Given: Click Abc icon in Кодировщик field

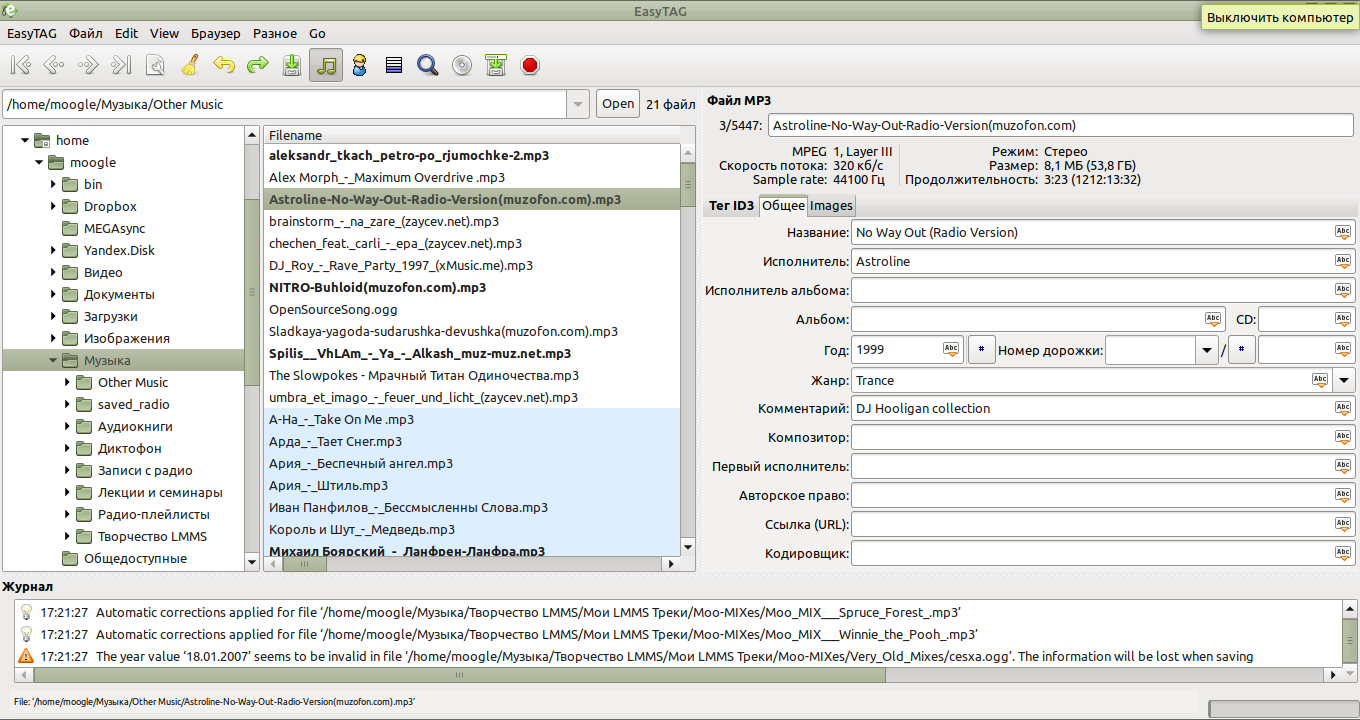Looking at the screenshot, I should pos(1343,553).
